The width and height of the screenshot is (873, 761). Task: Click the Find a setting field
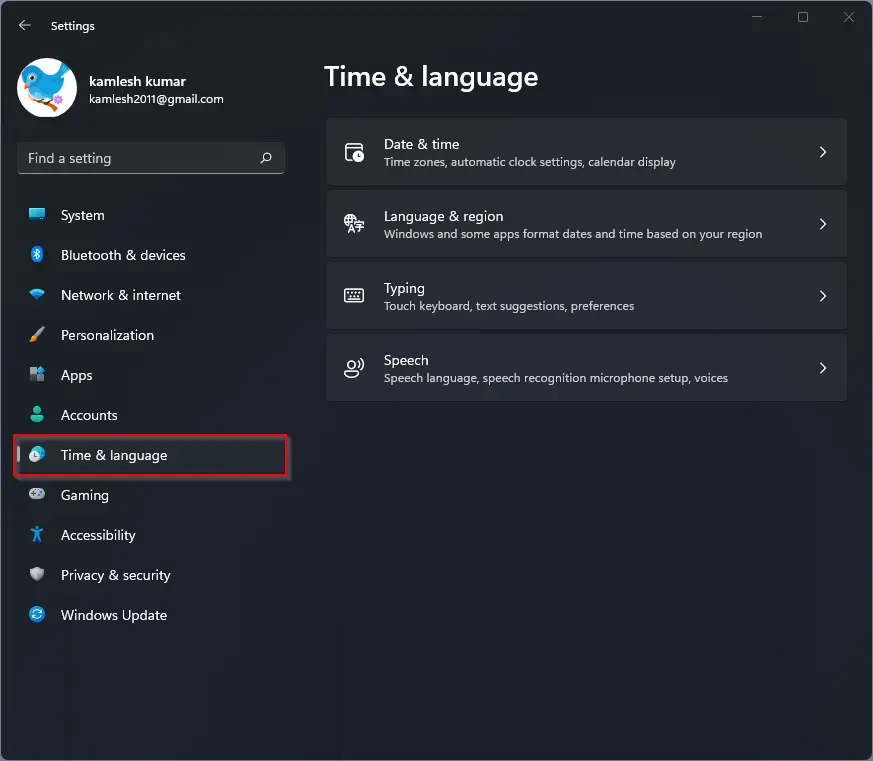151,158
